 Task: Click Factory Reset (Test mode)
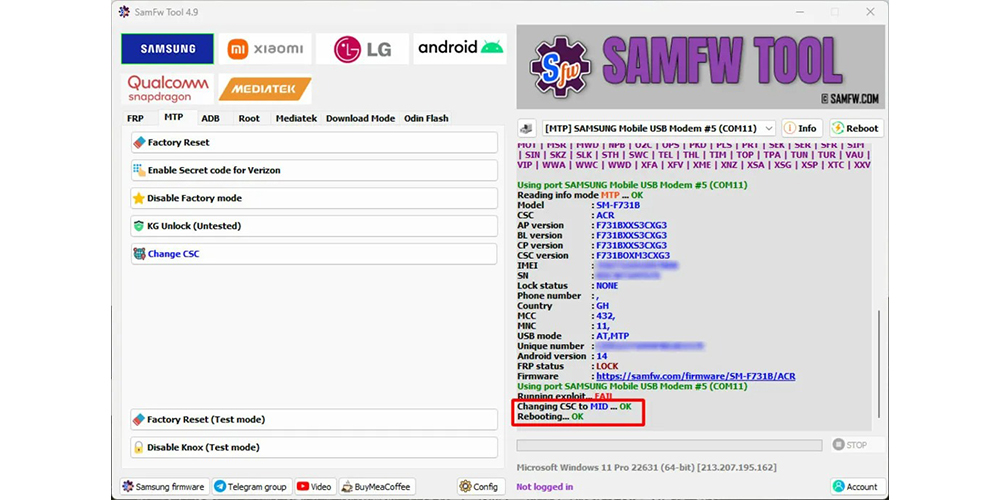pyautogui.click(x=314, y=420)
